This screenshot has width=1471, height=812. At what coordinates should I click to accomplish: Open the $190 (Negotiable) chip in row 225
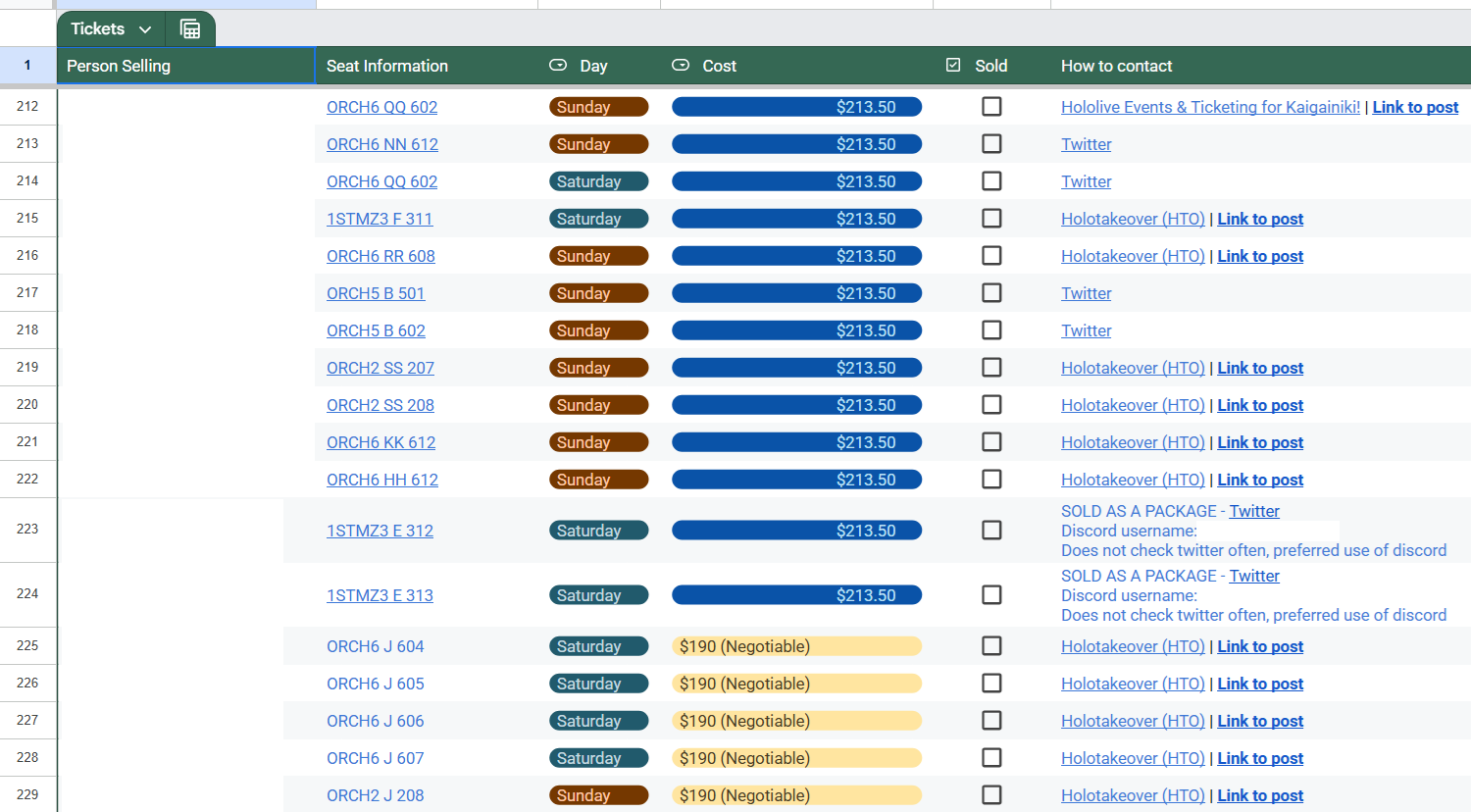click(x=796, y=646)
